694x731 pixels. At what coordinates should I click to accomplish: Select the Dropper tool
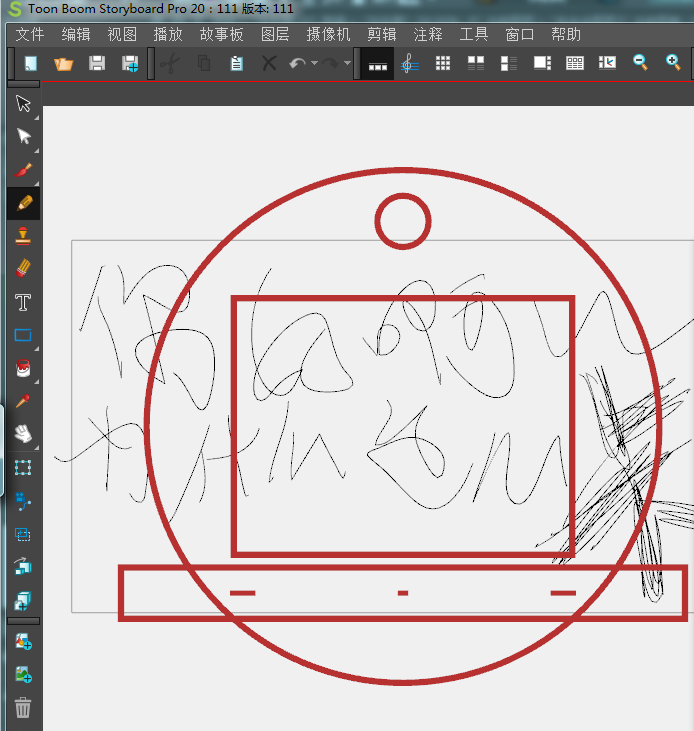[23, 401]
